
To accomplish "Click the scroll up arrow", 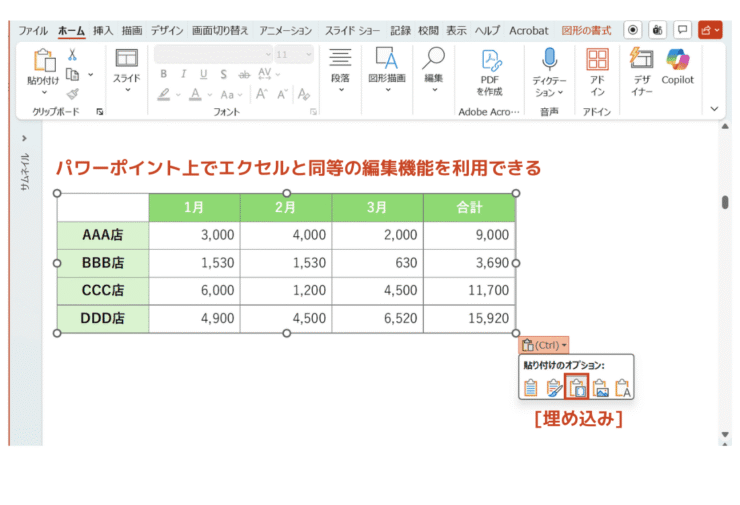I will 725,126.
